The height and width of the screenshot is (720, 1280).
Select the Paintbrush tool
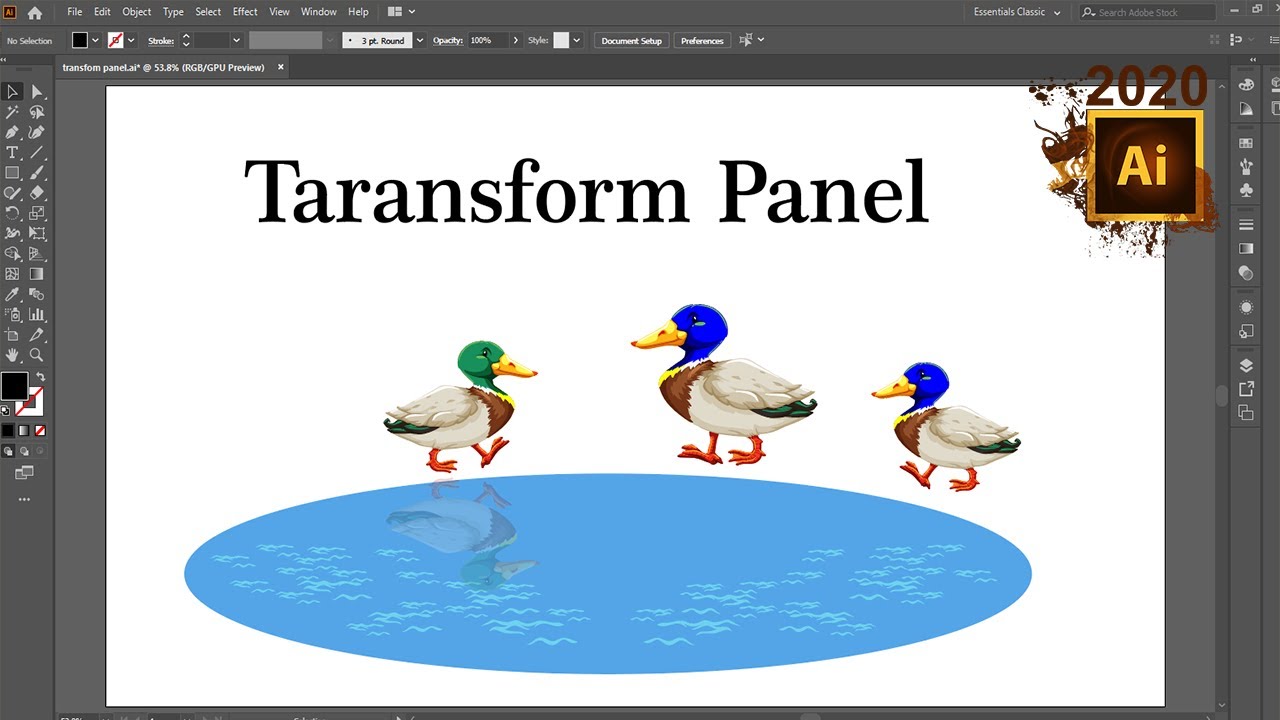[x=37, y=173]
